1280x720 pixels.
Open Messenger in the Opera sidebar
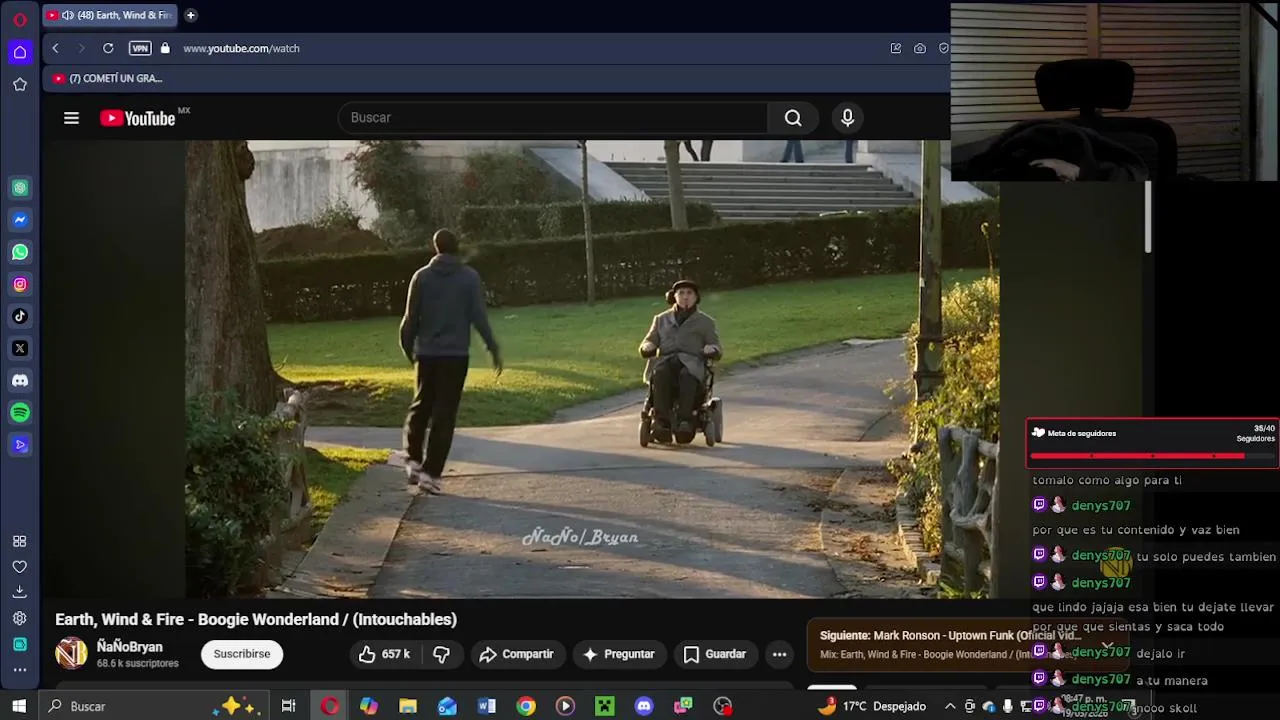tap(19, 220)
